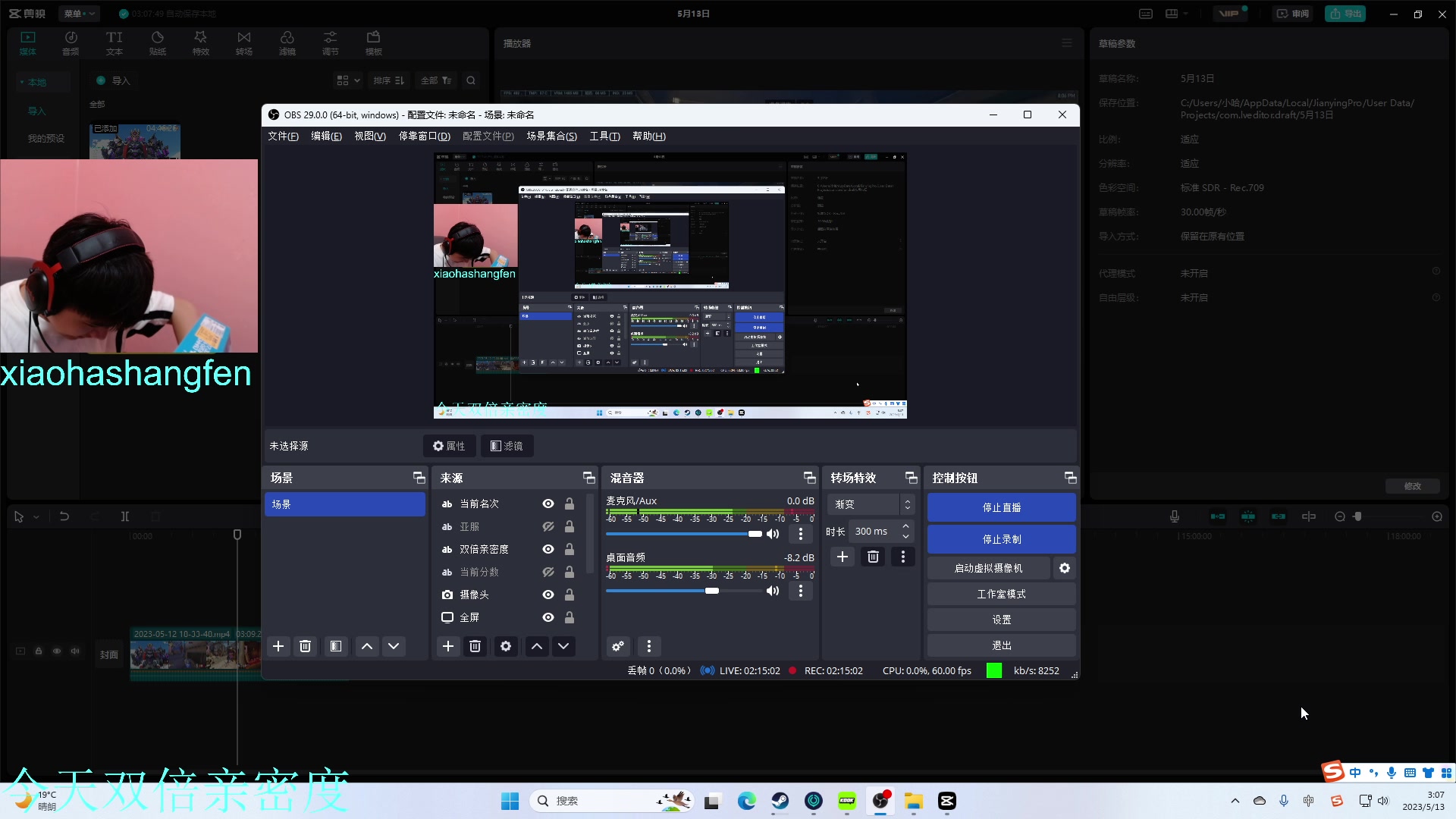Enable 工作室模式 studio mode
Viewport: 1456px width, 819px height.
coord(1001,594)
